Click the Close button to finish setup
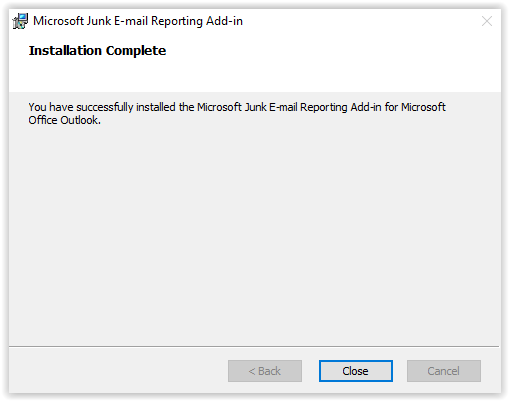Viewport: 509px width, 401px height. [x=356, y=371]
